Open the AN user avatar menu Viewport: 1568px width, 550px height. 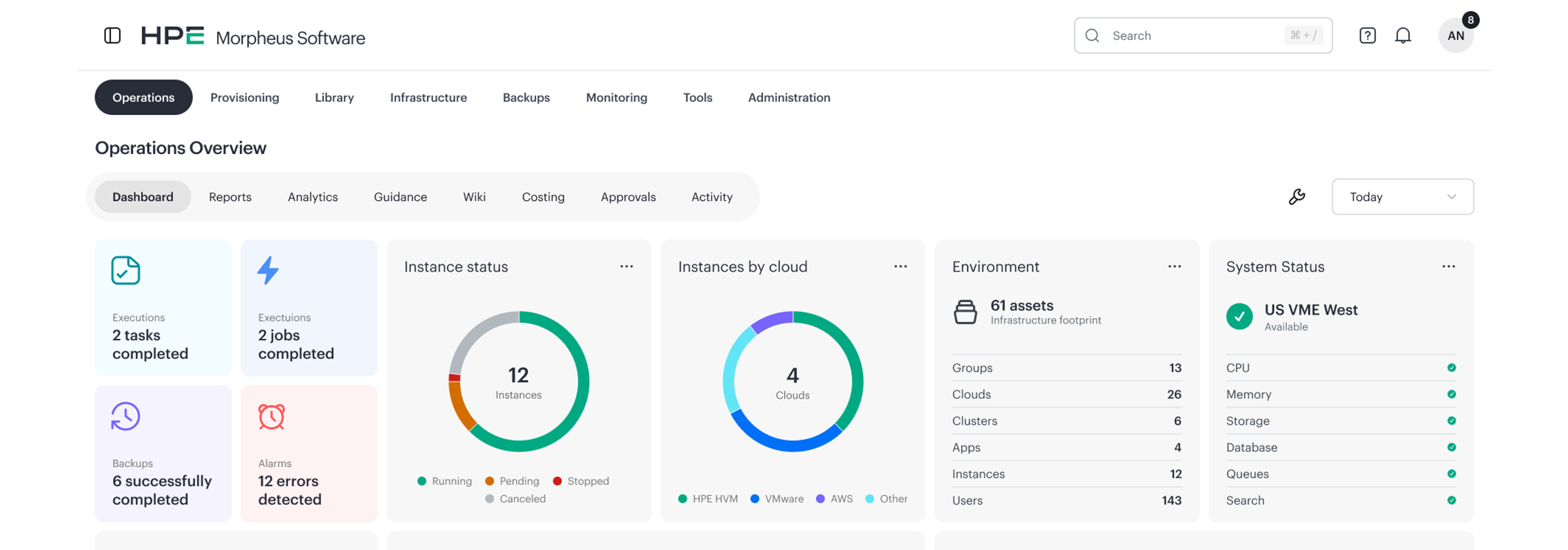1456,35
